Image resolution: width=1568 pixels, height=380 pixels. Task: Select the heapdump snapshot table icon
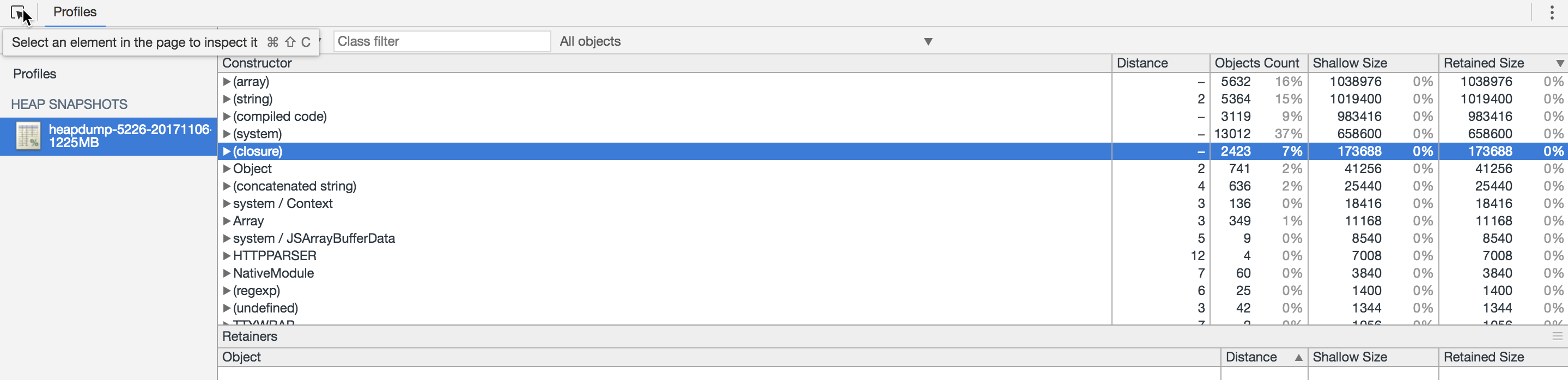[28, 136]
